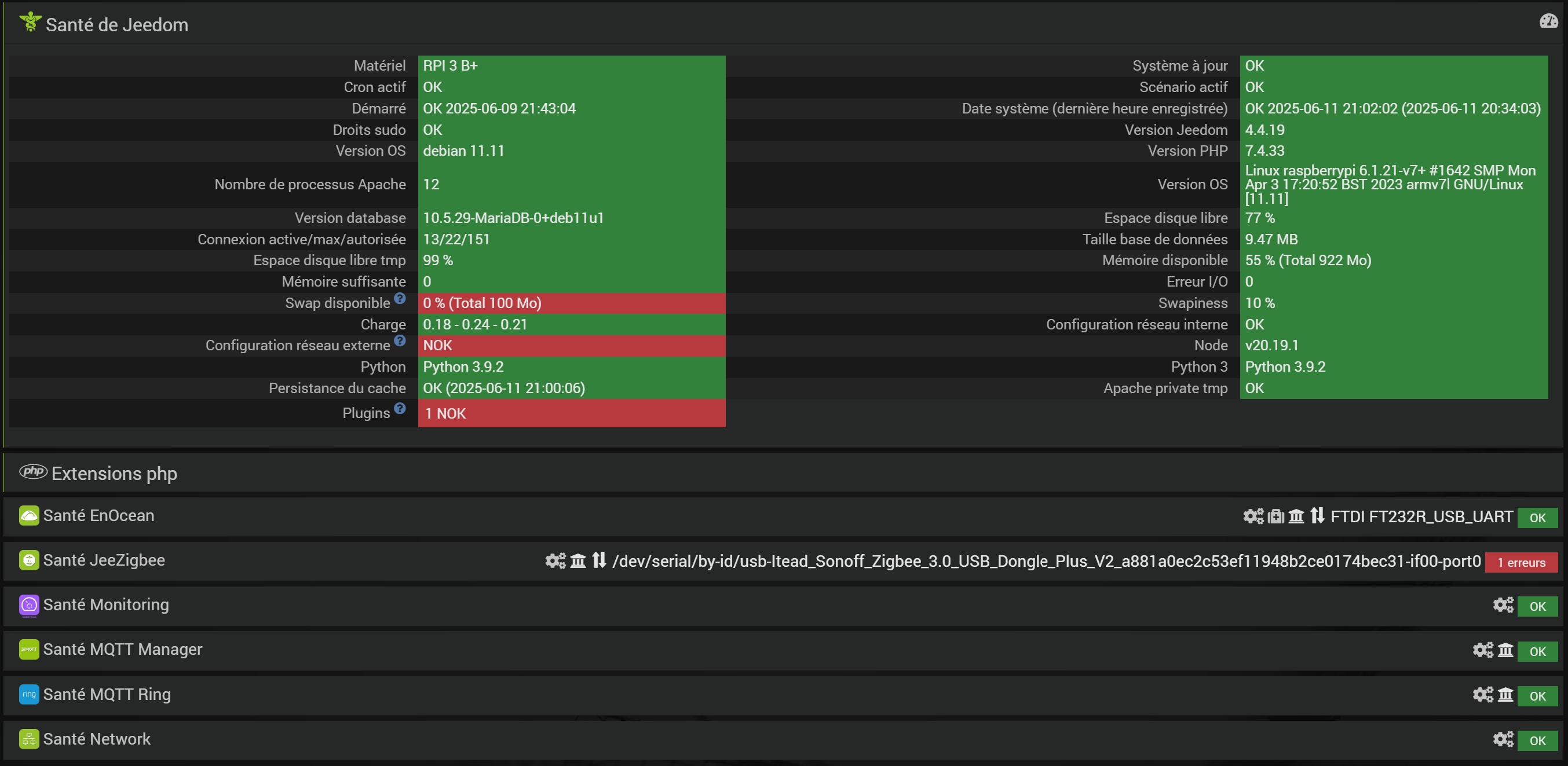
Task: Click the MQTT Ring bank/university icon
Action: click(x=1506, y=694)
